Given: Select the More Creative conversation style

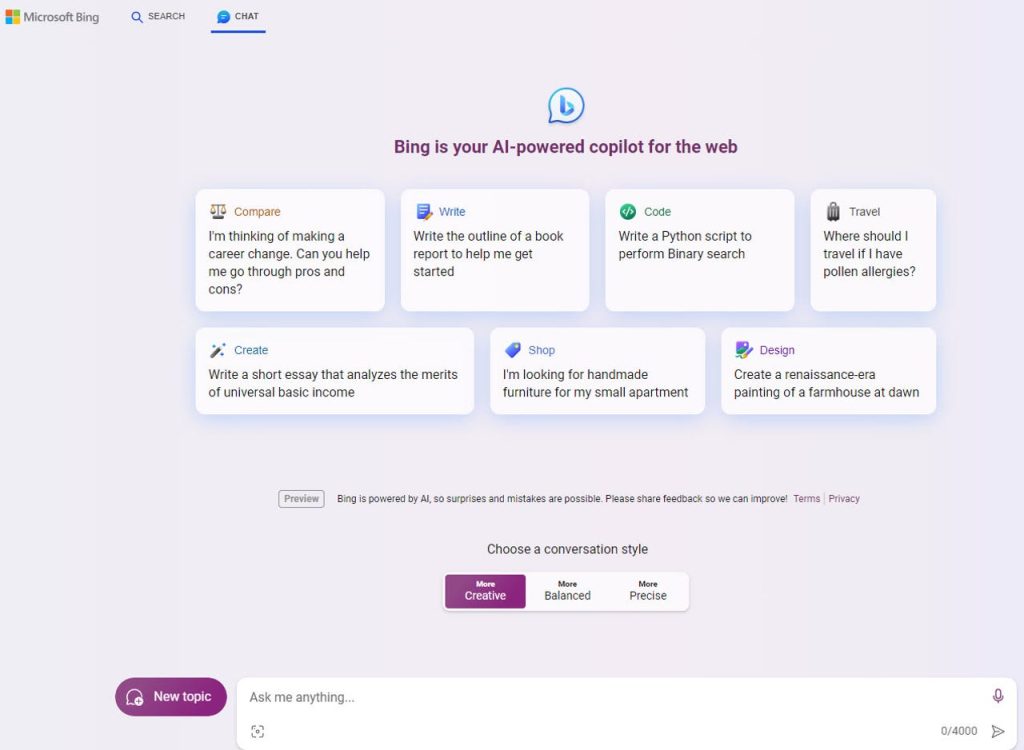Looking at the screenshot, I should pos(485,591).
